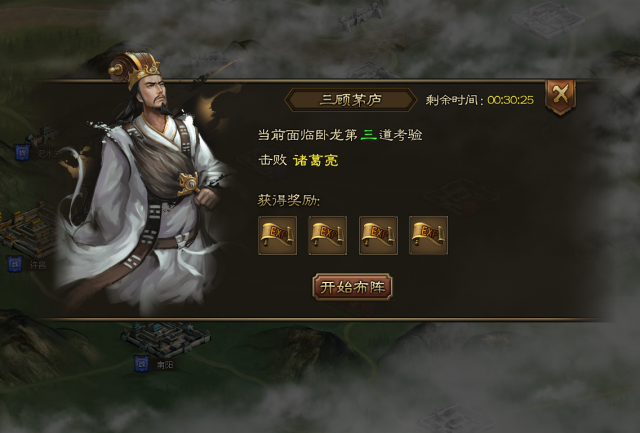Select the 南阳 city building on map
This screenshot has width=640, height=433.
[x=166, y=338]
